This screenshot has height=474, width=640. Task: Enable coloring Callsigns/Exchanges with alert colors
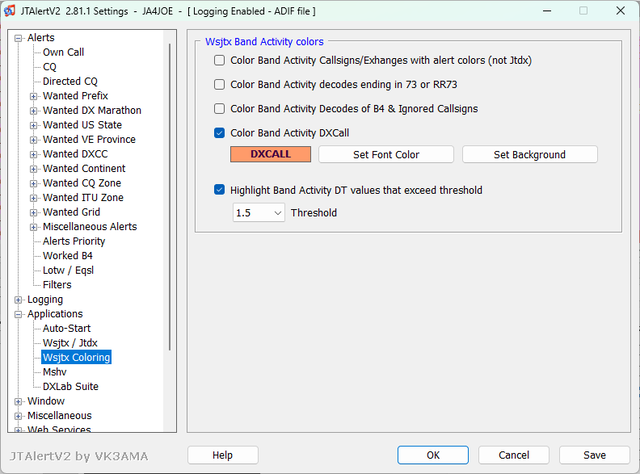pyautogui.click(x=219, y=60)
